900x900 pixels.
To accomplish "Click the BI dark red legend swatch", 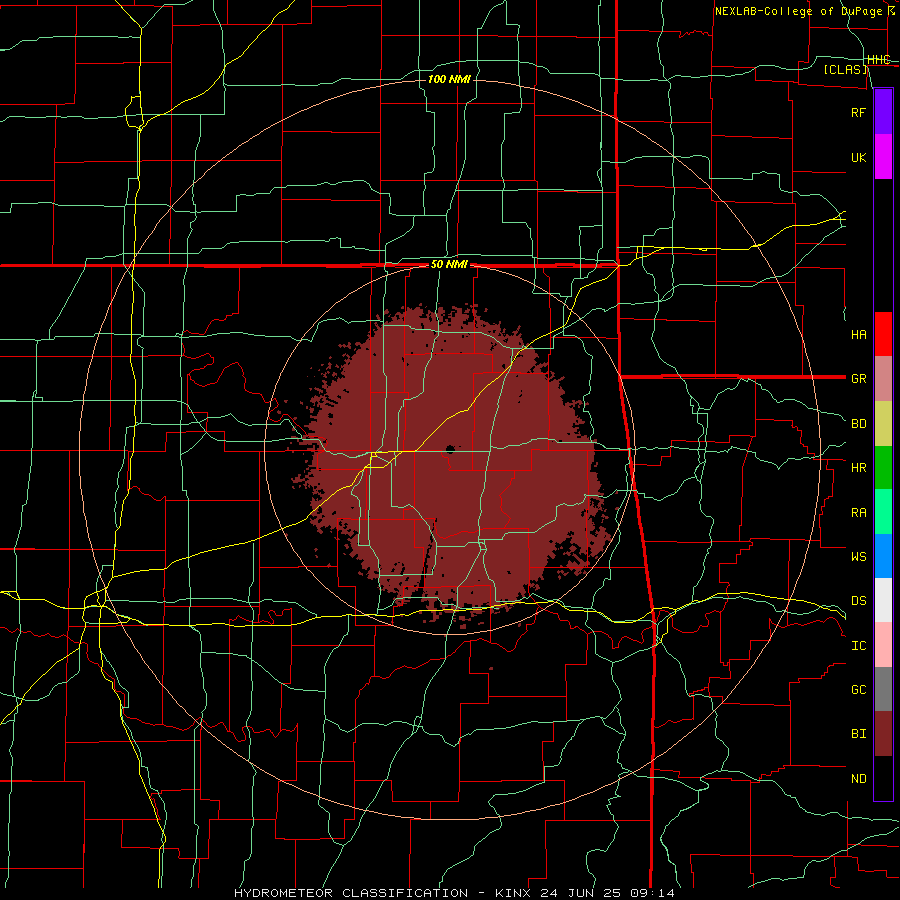I will 883,734.
